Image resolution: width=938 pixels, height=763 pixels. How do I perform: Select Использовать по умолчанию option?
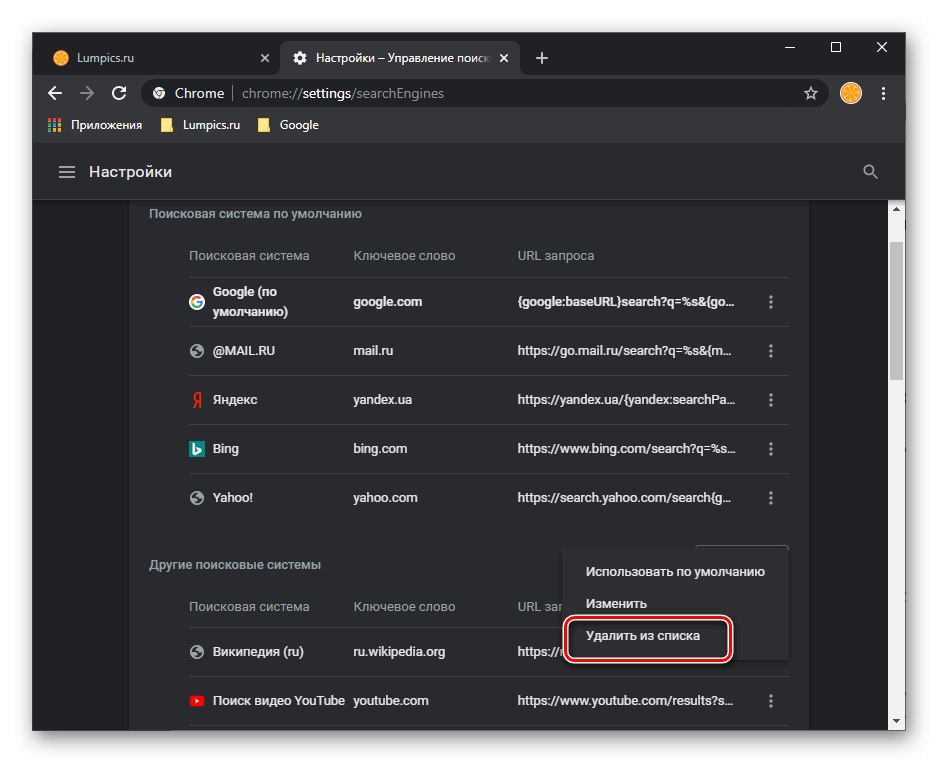coord(674,571)
